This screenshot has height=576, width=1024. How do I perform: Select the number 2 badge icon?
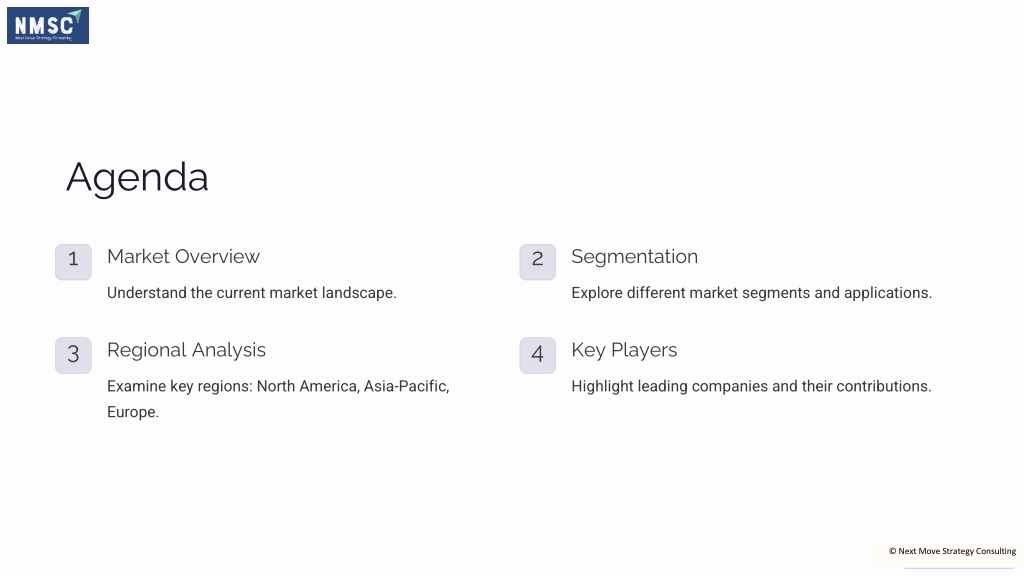click(x=537, y=262)
